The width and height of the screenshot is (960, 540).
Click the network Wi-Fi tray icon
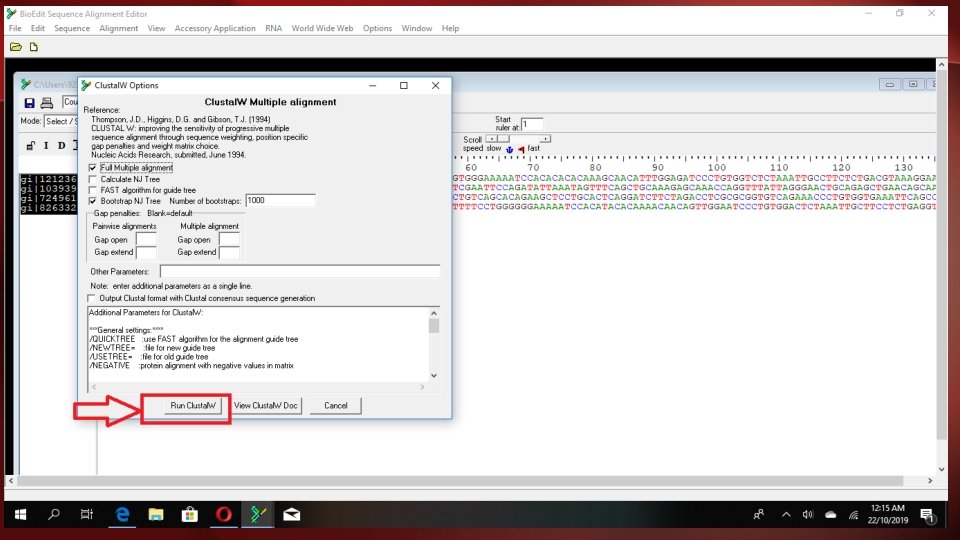point(853,515)
